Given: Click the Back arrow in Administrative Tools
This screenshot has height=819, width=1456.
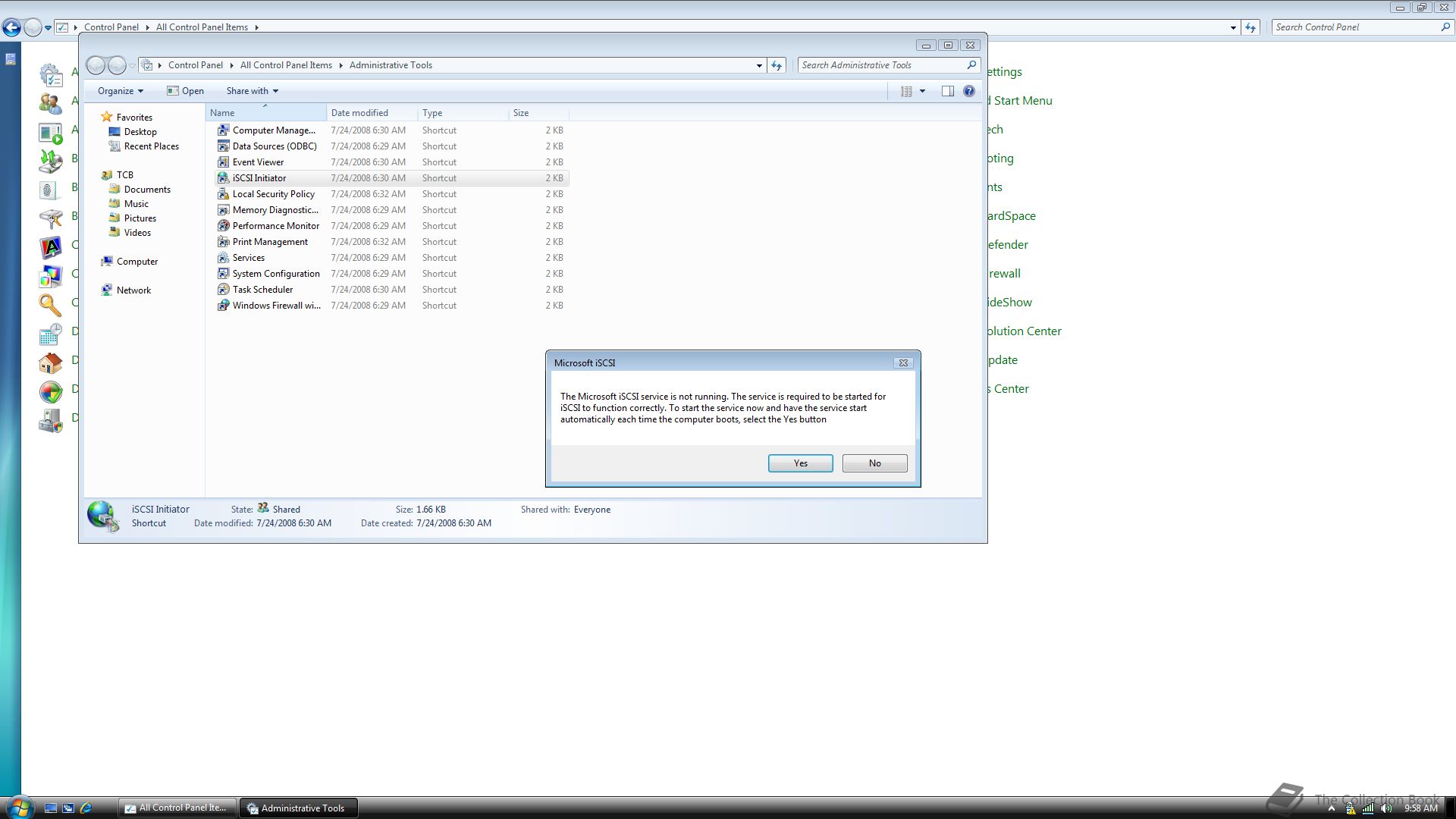Looking at the screenshot, I should 96,65.
